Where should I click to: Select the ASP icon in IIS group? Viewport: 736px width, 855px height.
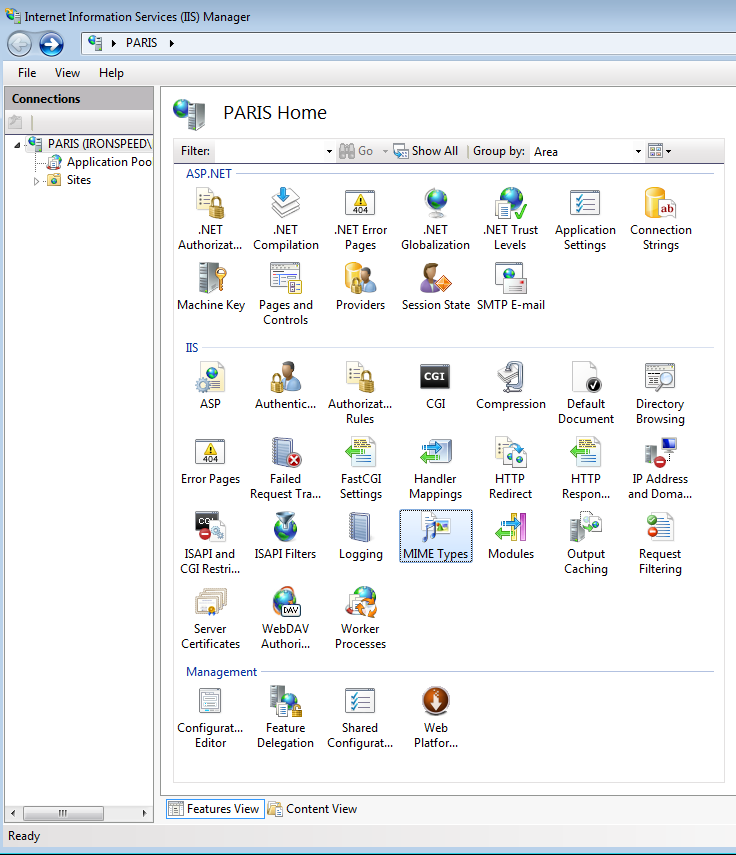(210, 385)
